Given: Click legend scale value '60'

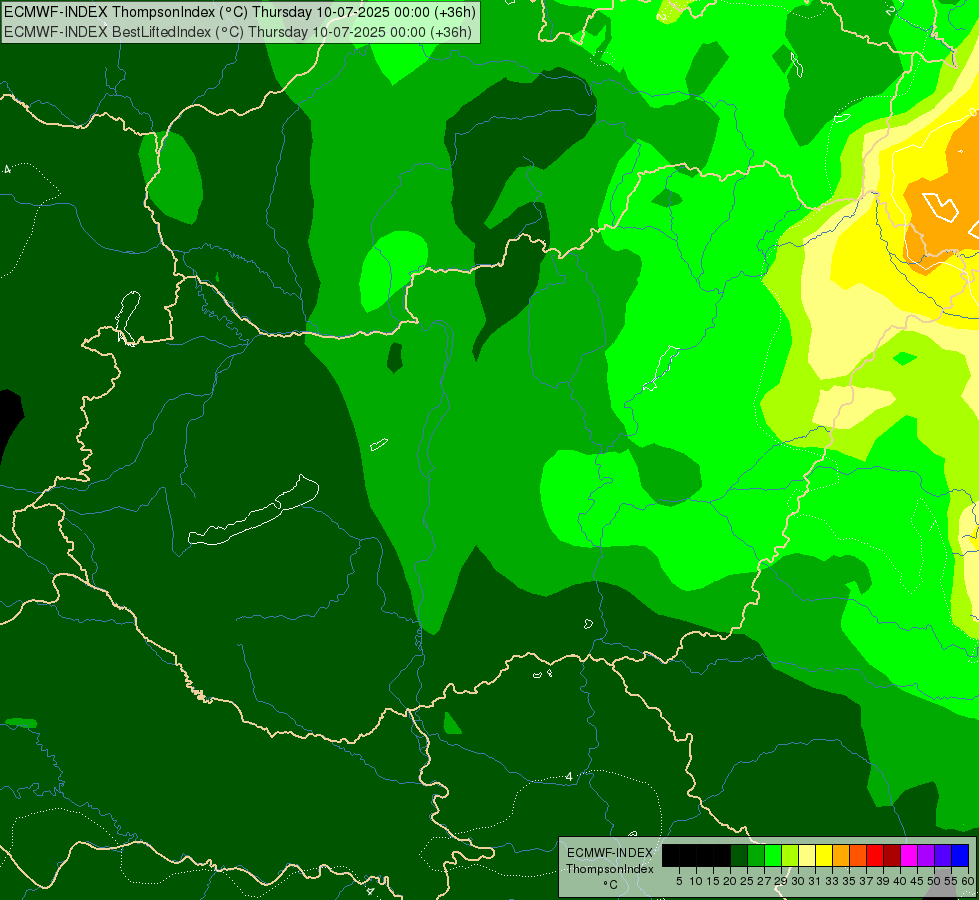Looking at the screenshot, I should click(x=968, y=881).
